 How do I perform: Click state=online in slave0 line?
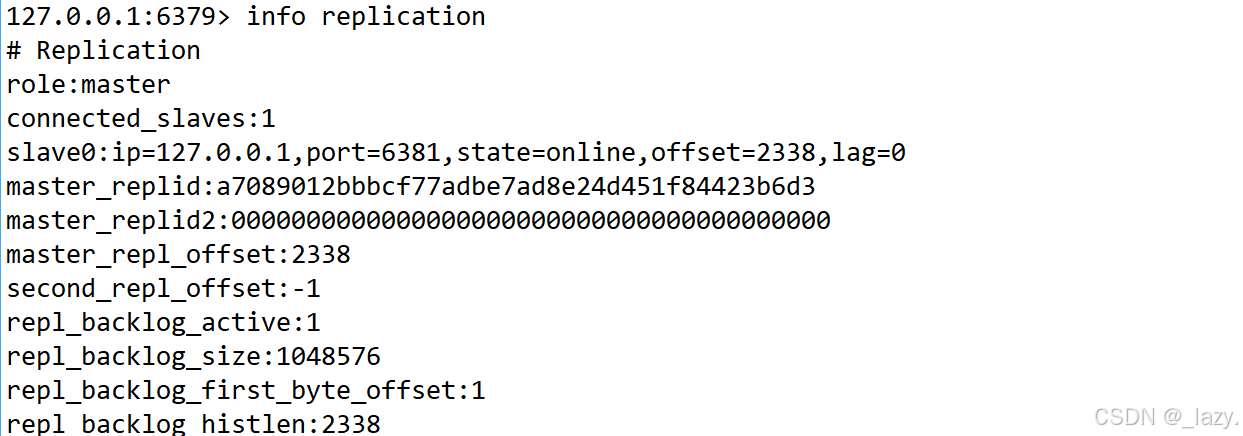(547, 153)
